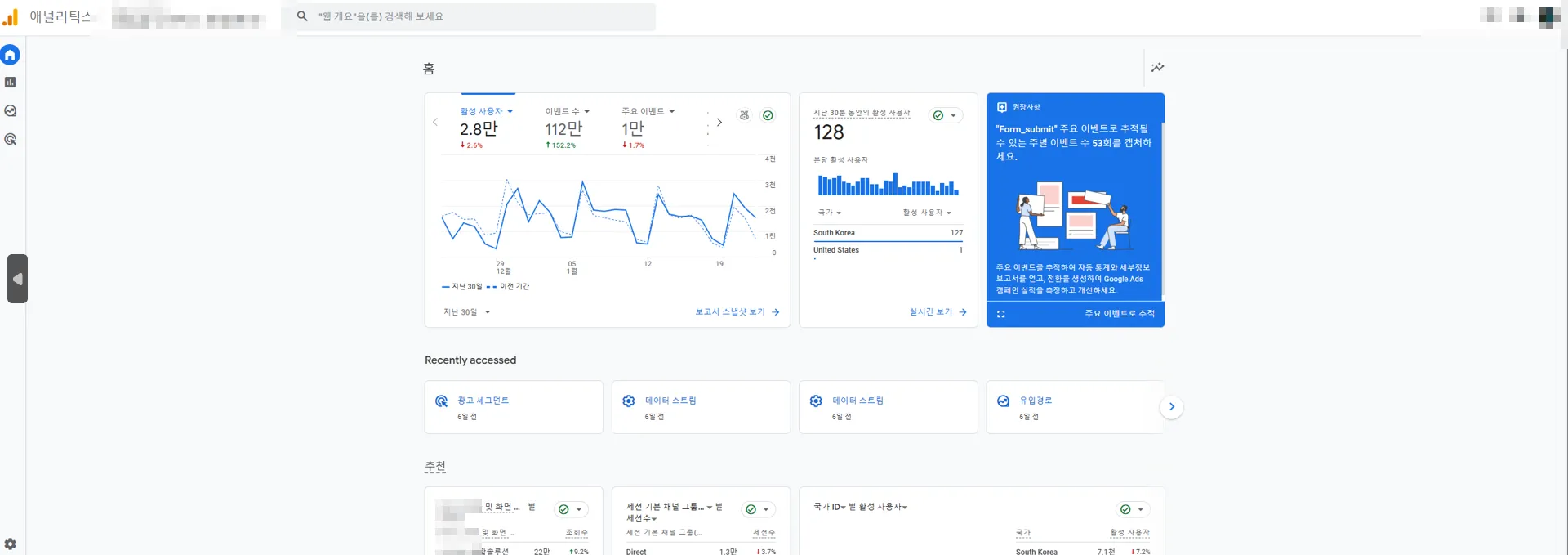Click the comparison icon in overview card

coord(744,115)
